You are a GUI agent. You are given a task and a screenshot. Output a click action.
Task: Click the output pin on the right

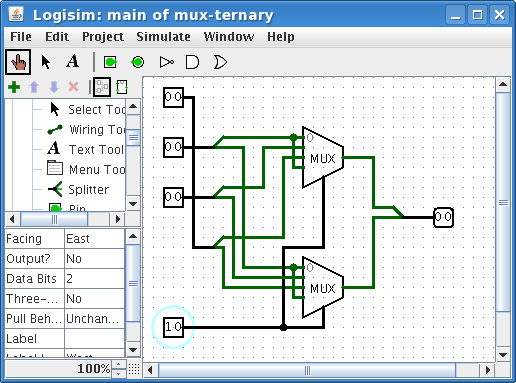tap(443, 217)
